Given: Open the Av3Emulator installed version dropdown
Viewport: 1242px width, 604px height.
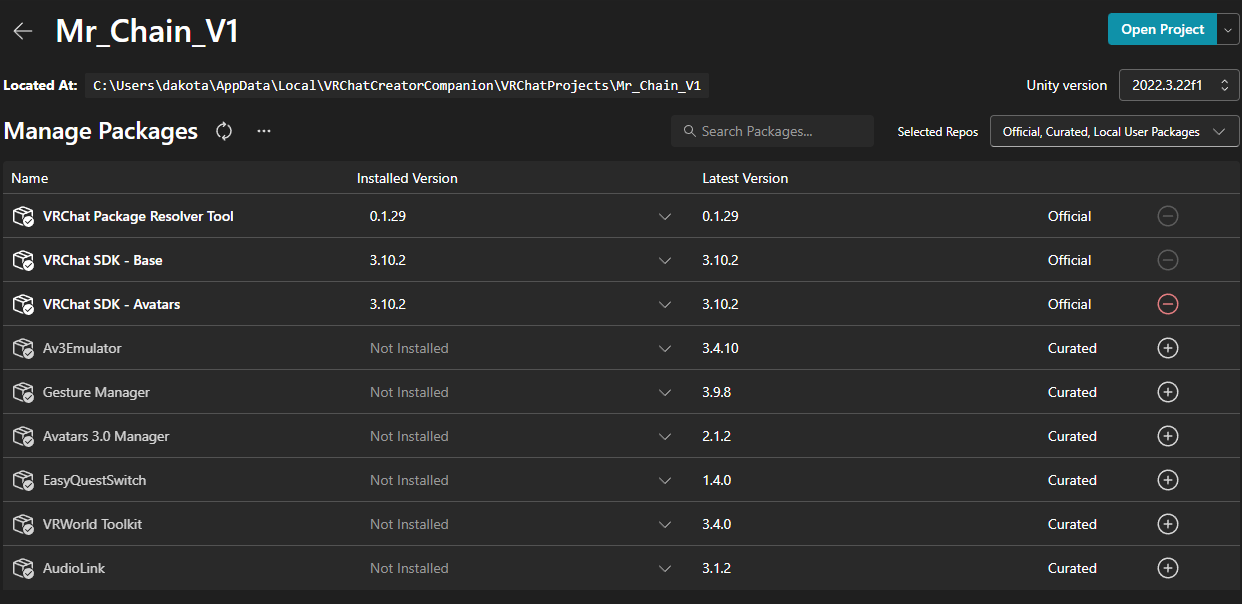Looking at the screenshot, I should (665, 348).
